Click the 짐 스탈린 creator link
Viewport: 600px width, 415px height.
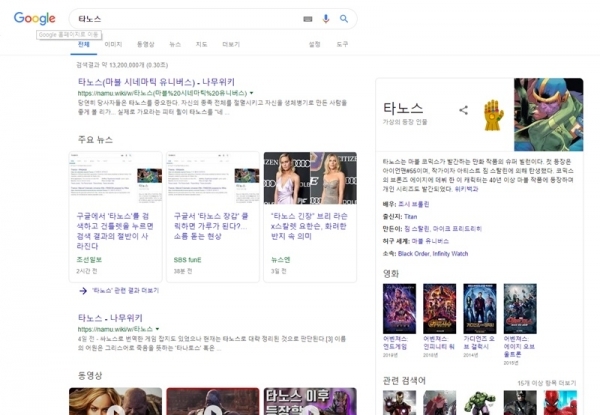pos(416,229)
